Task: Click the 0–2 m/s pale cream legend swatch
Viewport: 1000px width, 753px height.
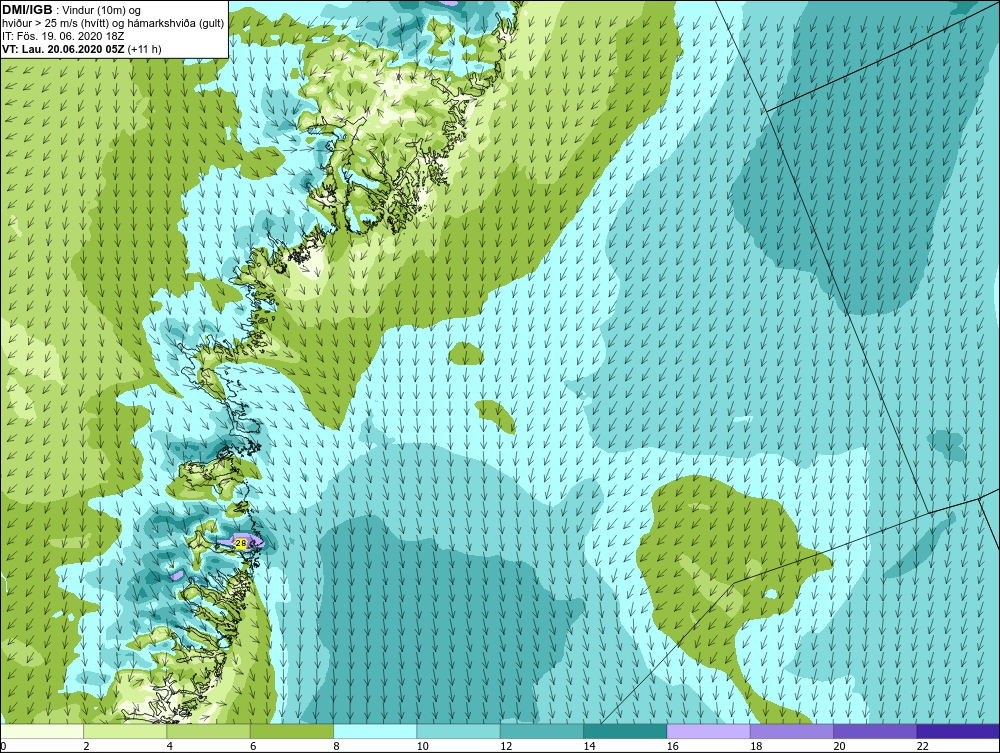Action: pos(42,731)
